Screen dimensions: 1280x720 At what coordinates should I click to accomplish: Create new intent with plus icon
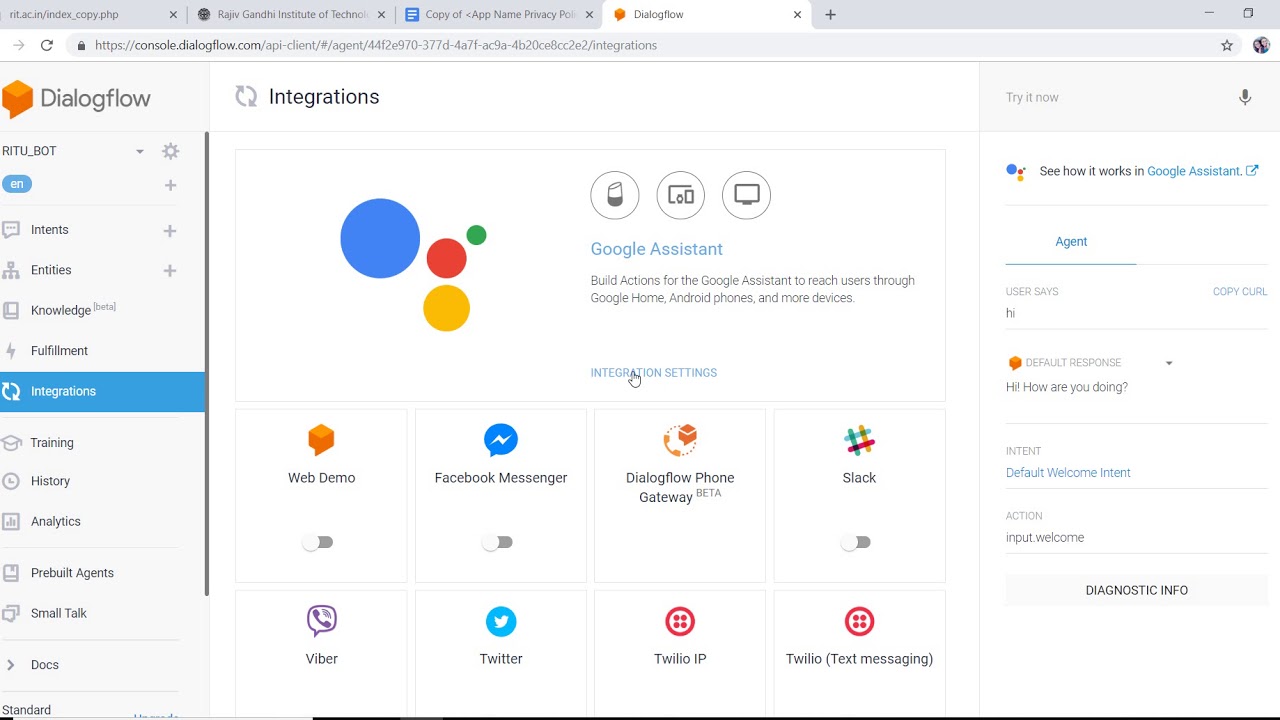click(x=170, y=231)
